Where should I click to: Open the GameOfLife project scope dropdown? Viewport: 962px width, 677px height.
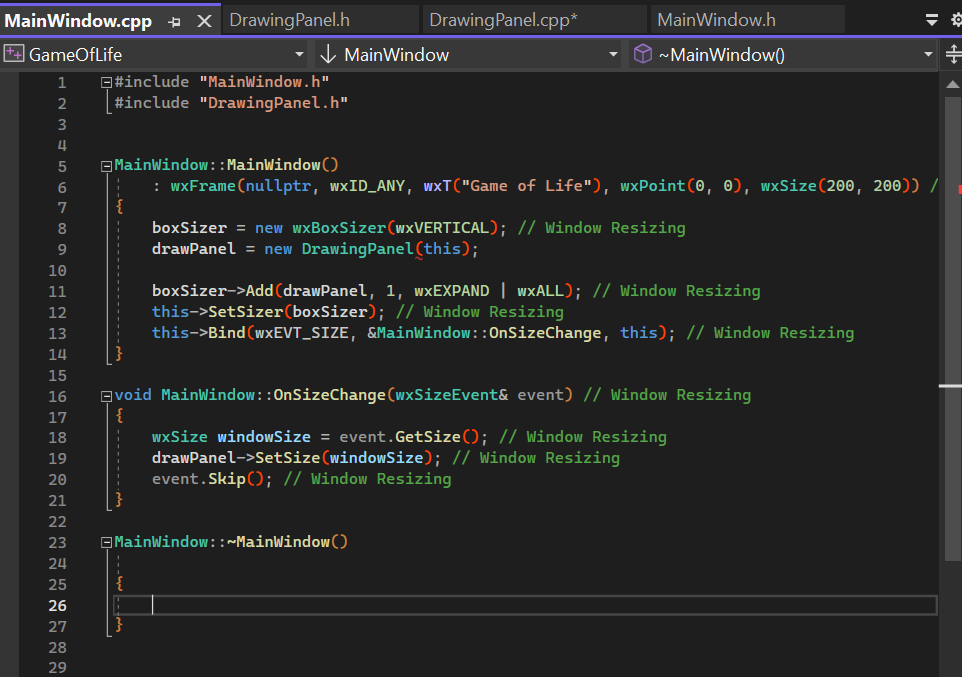click(x=298, y=53)
